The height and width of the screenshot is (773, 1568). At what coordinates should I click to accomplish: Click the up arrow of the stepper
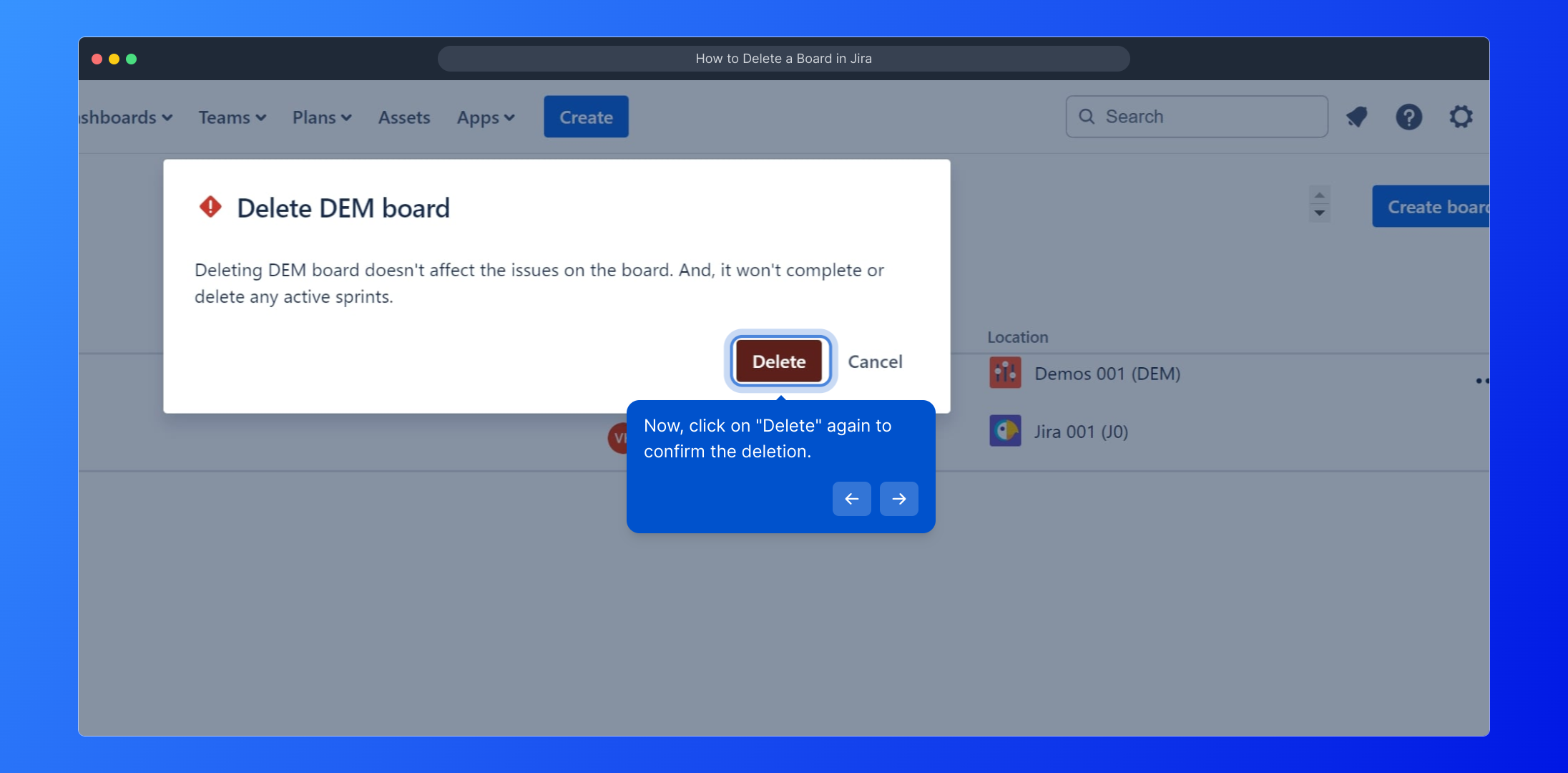(x=1320, y=195)
